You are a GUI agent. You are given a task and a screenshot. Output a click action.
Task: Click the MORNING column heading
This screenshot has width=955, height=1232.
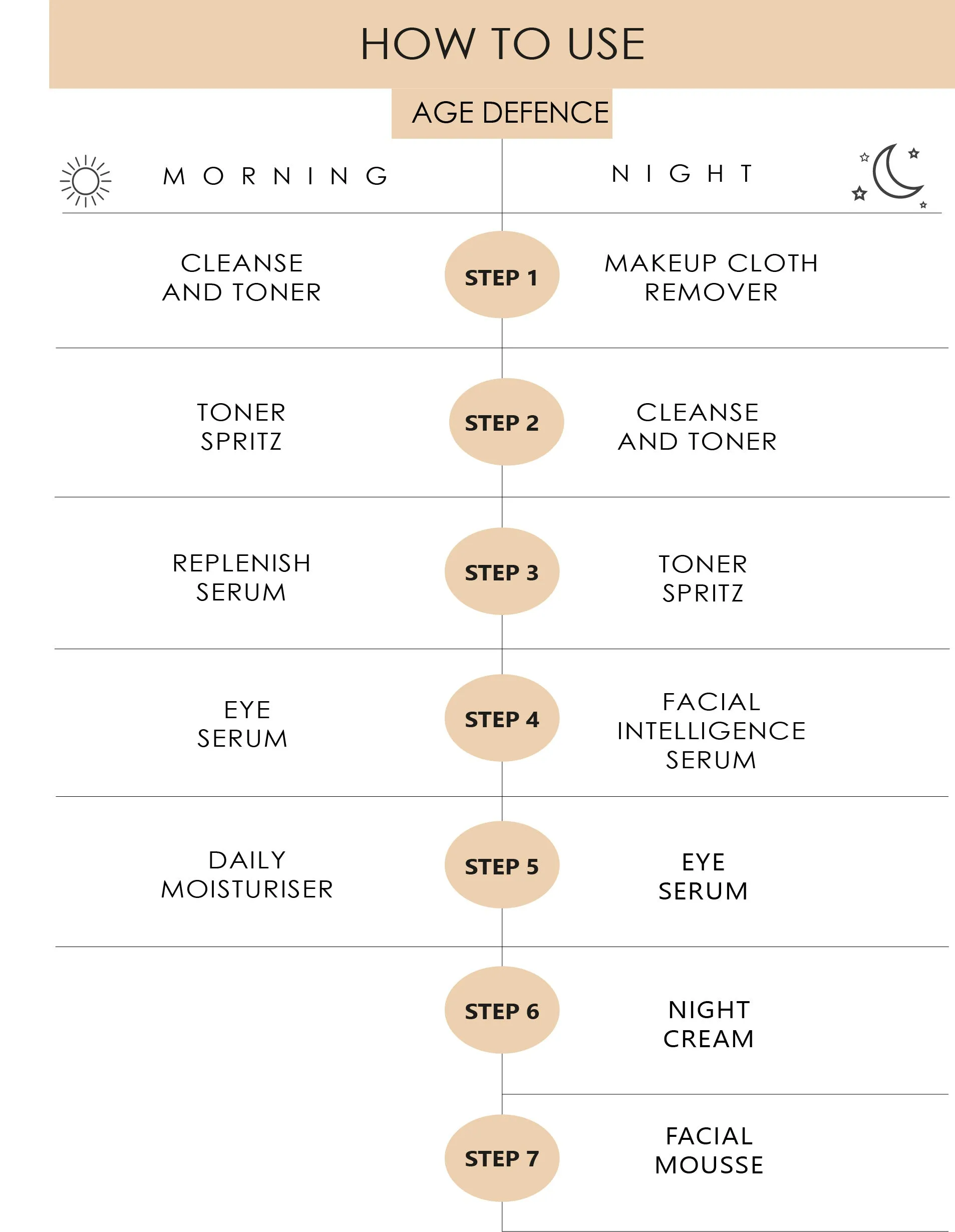(275, 177)
